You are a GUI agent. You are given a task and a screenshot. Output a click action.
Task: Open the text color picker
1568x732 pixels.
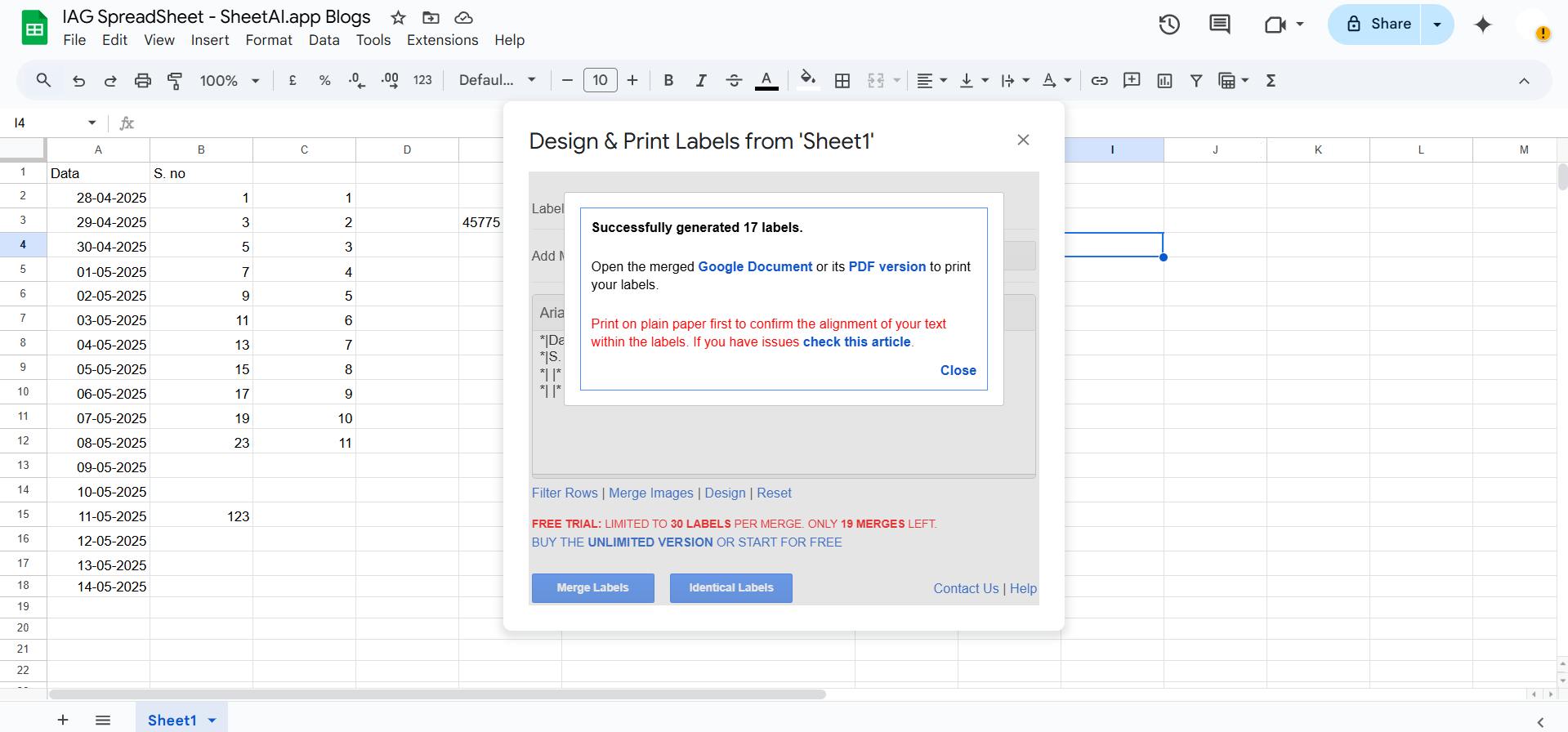(x=766, y=80)
